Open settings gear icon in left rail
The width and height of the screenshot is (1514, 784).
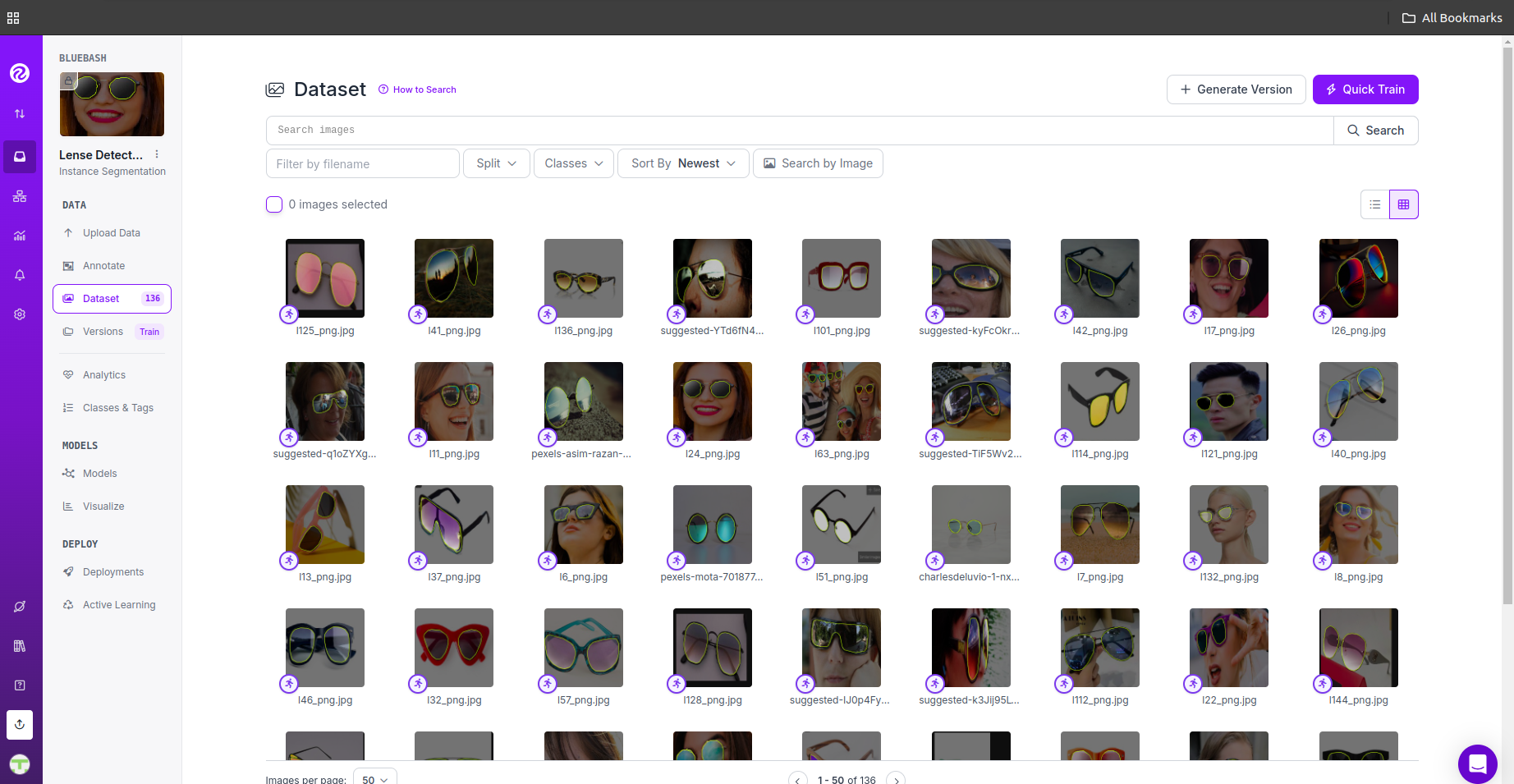[x=20, y=314]
